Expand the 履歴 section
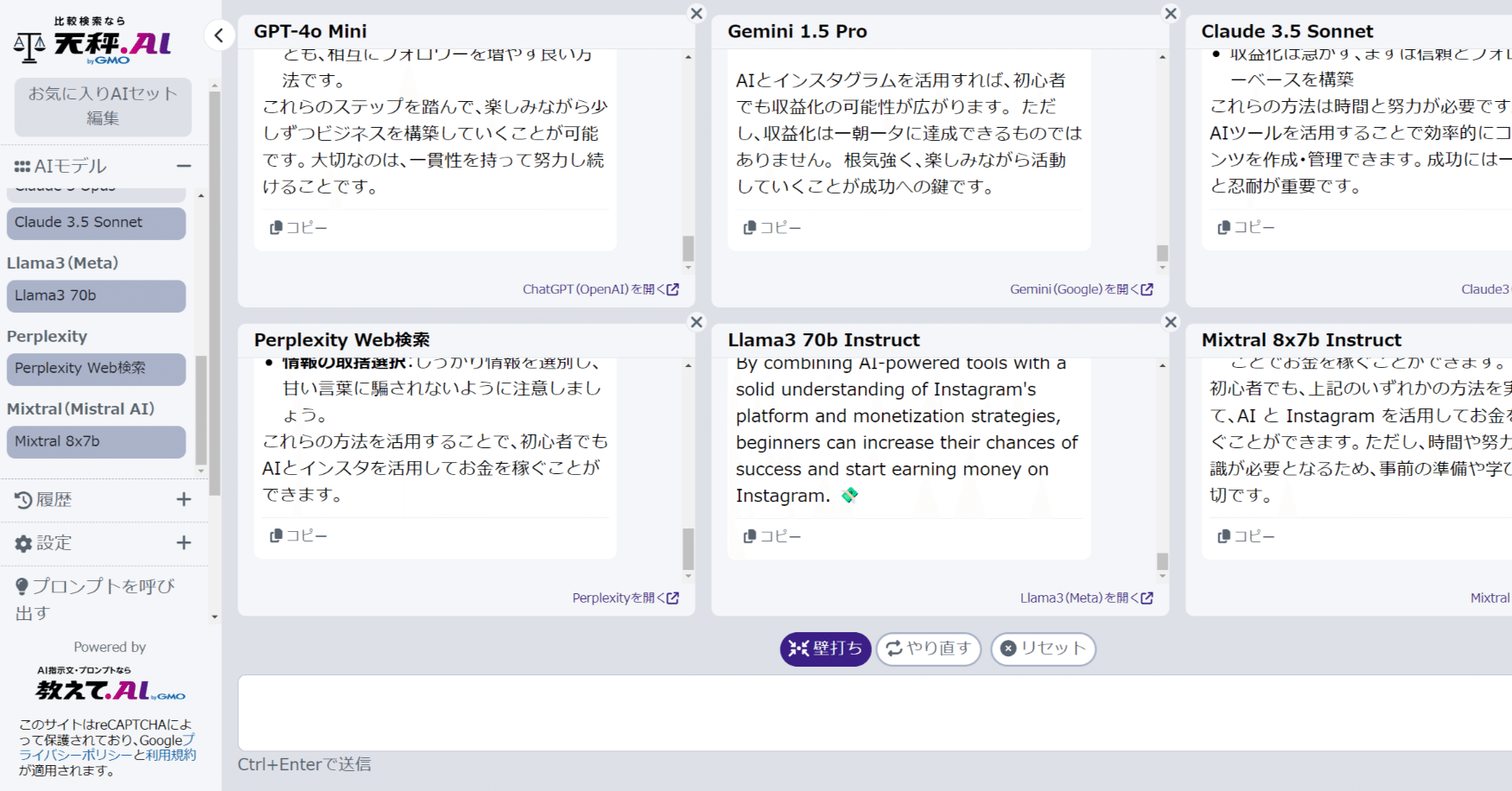This screenshot has width=1512, height=791. 183,499
